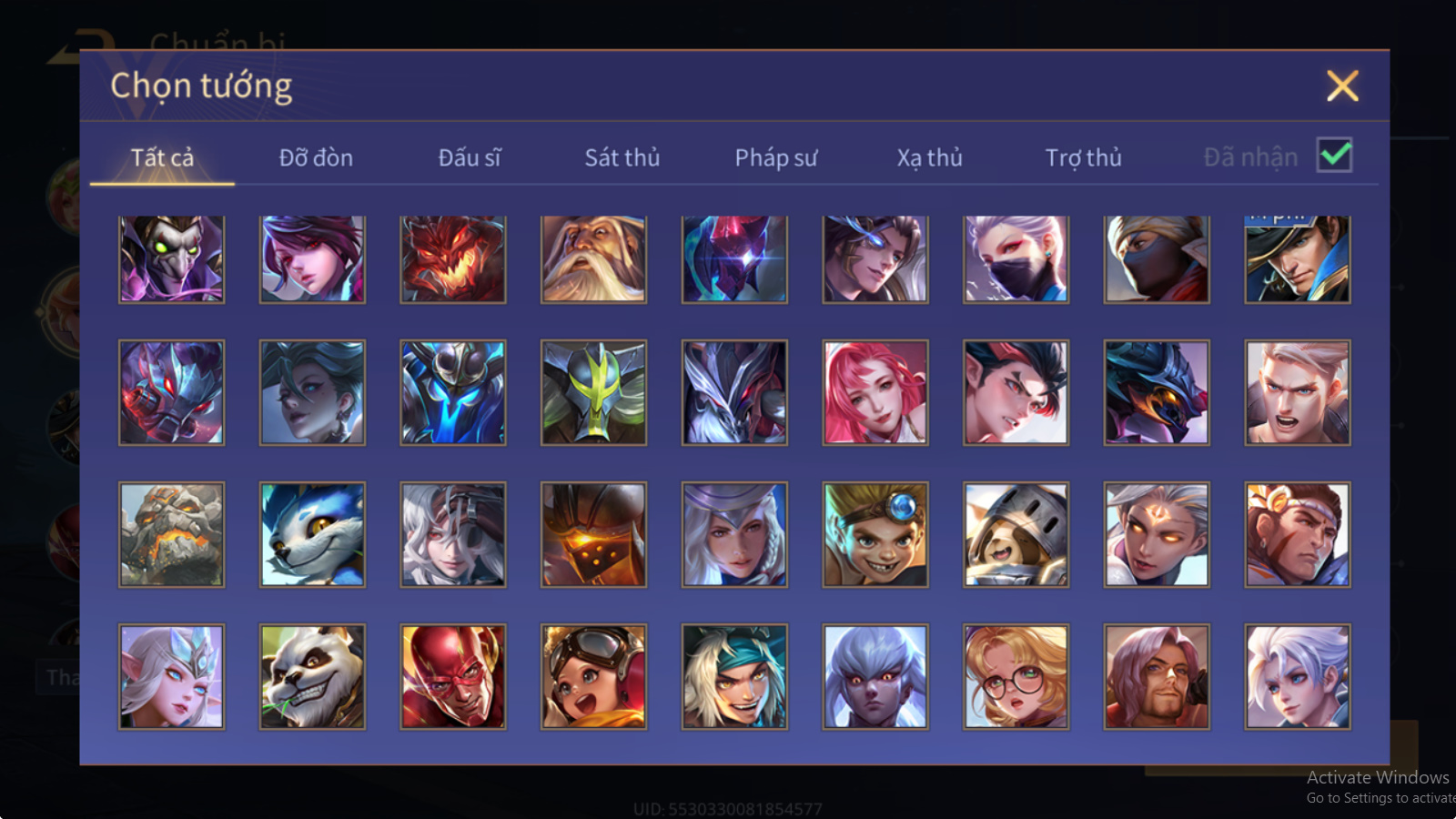Image resolution: width=1456 pixels, height=819 pixels.
Task: Open the Sát thủ tab
Action: pos(622,157)
